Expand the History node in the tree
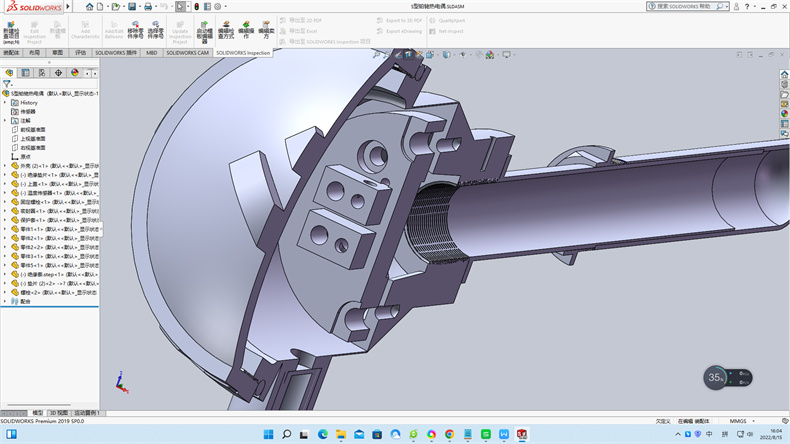 5,102
